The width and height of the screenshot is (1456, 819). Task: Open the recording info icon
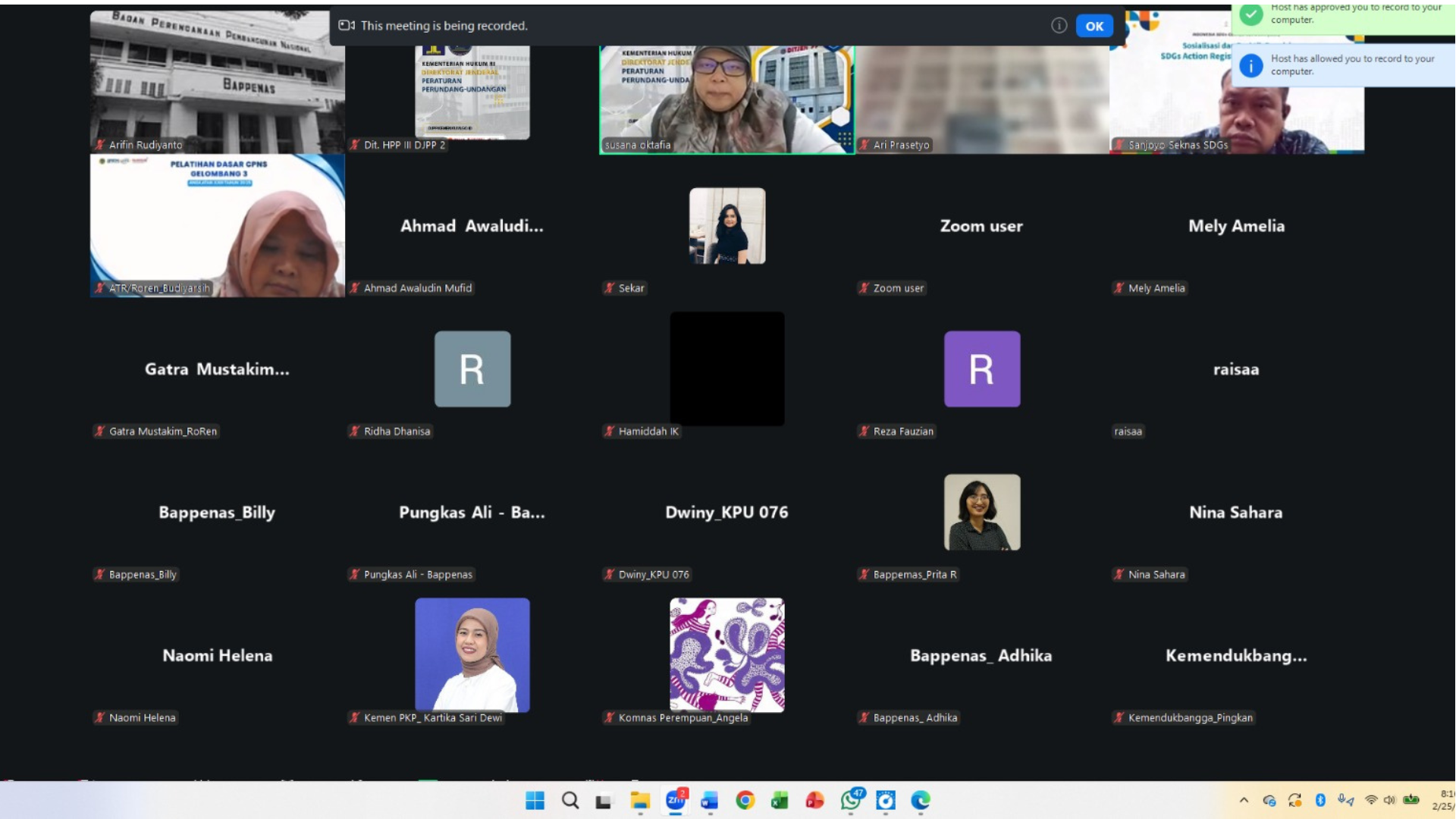[1059, 26]
